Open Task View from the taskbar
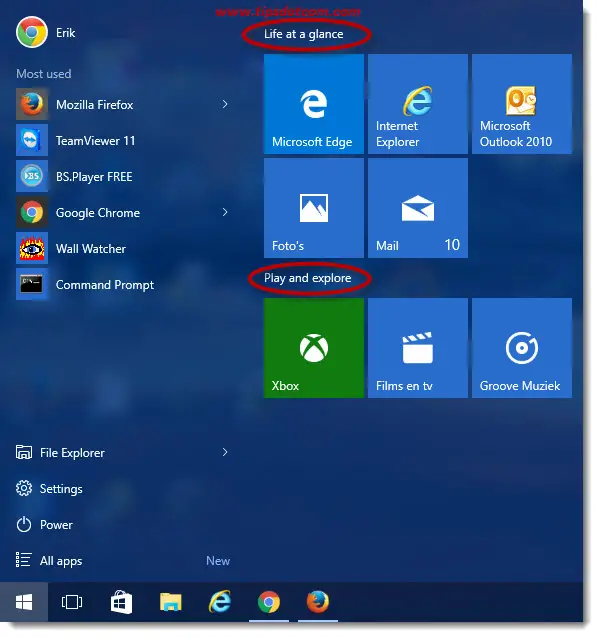 [x=72, y=602]
